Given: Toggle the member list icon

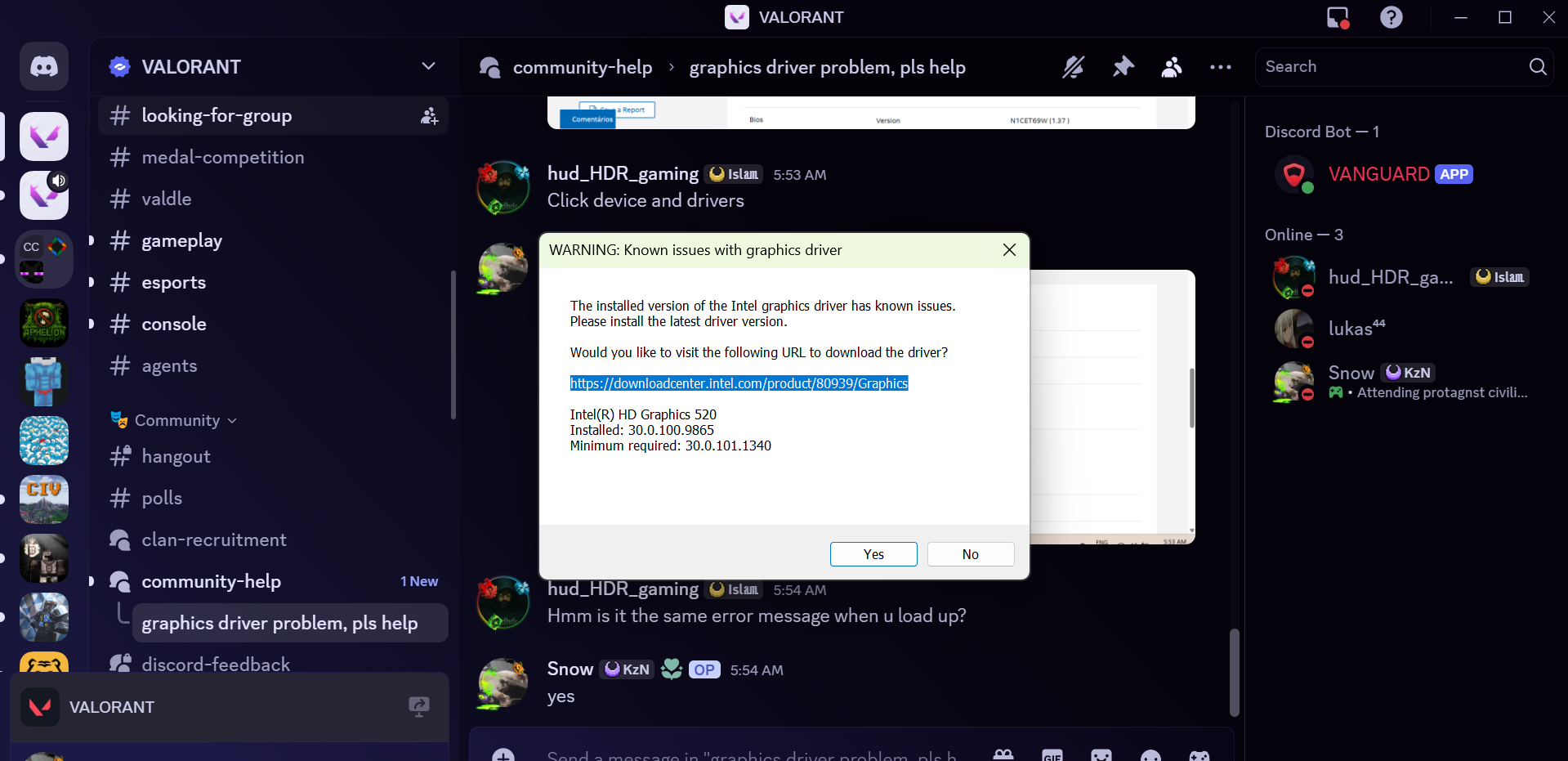Looking at the screenshot, I should [1172, 67].
